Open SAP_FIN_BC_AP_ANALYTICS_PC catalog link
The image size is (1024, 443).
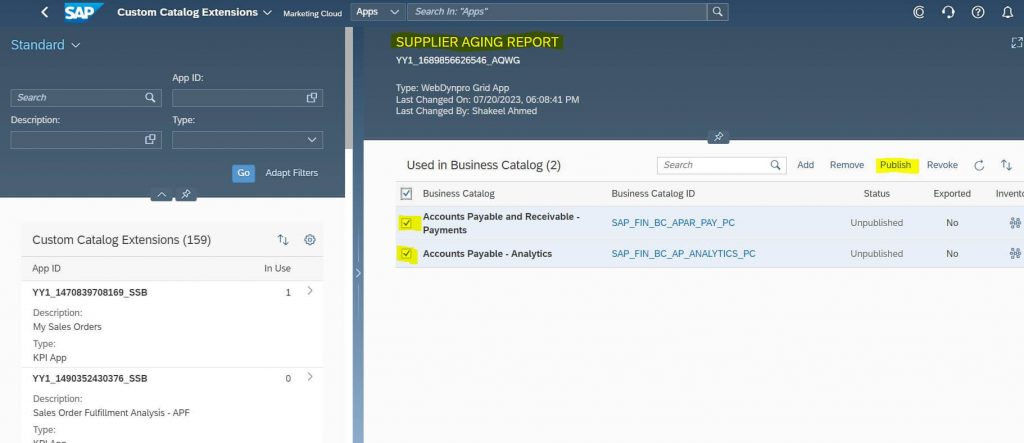(x=683, y=254)
